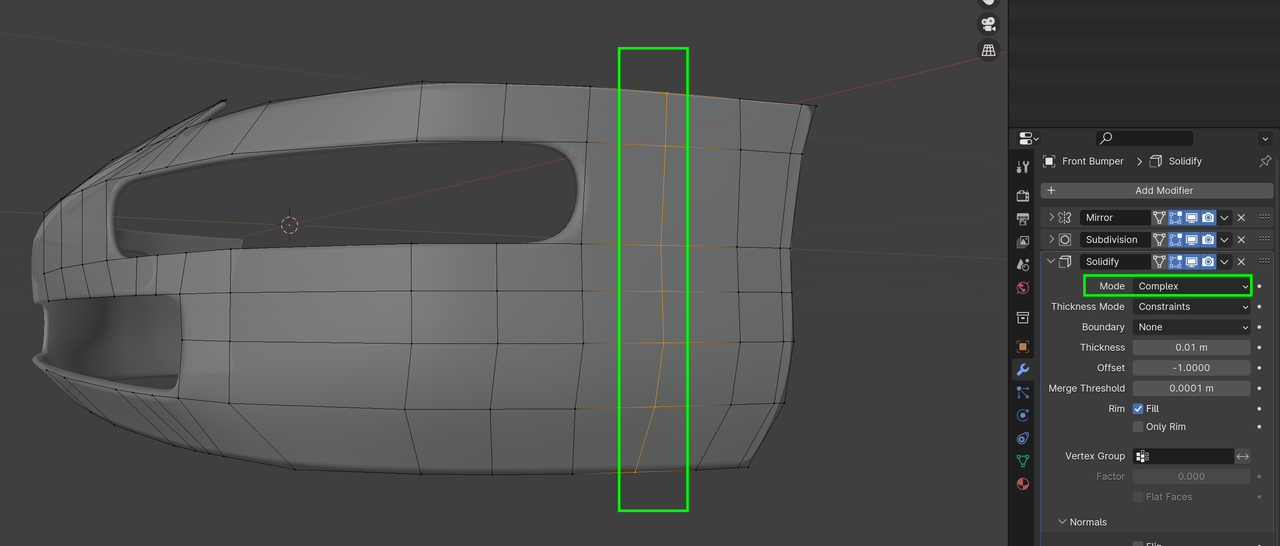Screen dimensions: 1280x546
Task: Open the Output properties tab
Action: (x=1022, y=219)
